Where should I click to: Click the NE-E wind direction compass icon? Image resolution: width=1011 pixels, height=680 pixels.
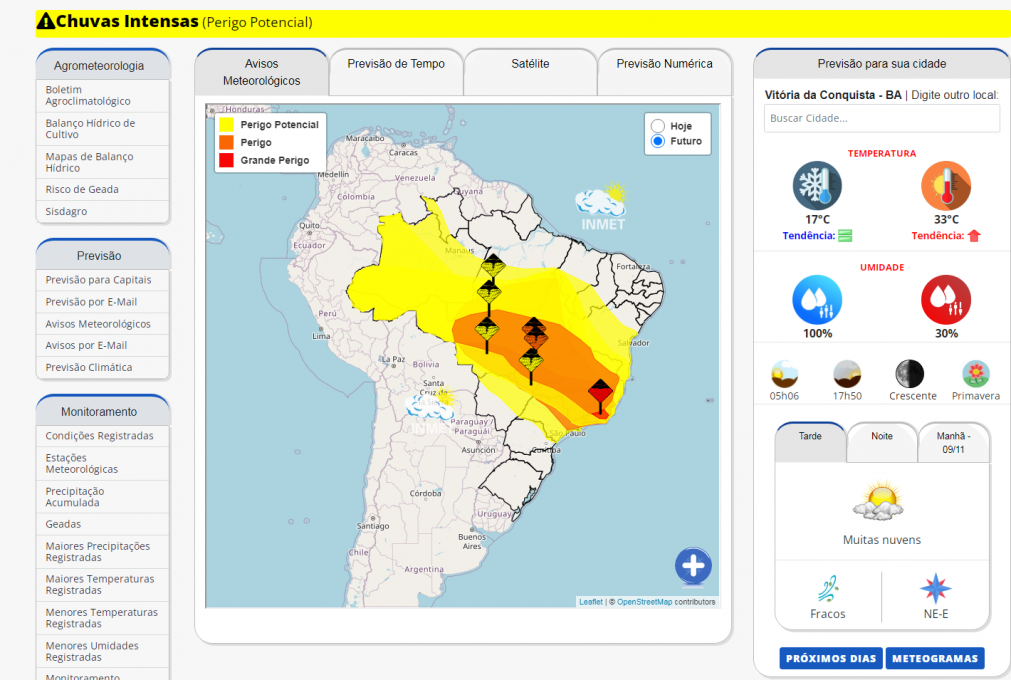pos(935,588)
